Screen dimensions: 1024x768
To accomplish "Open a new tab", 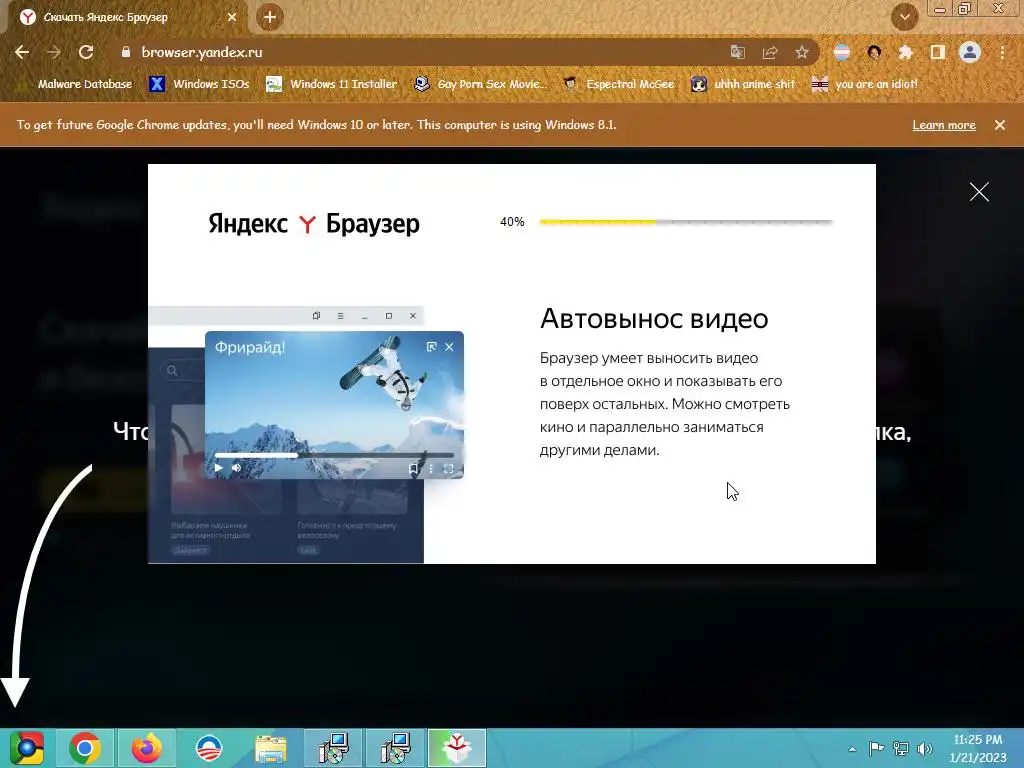I will [x=270, y=18].
